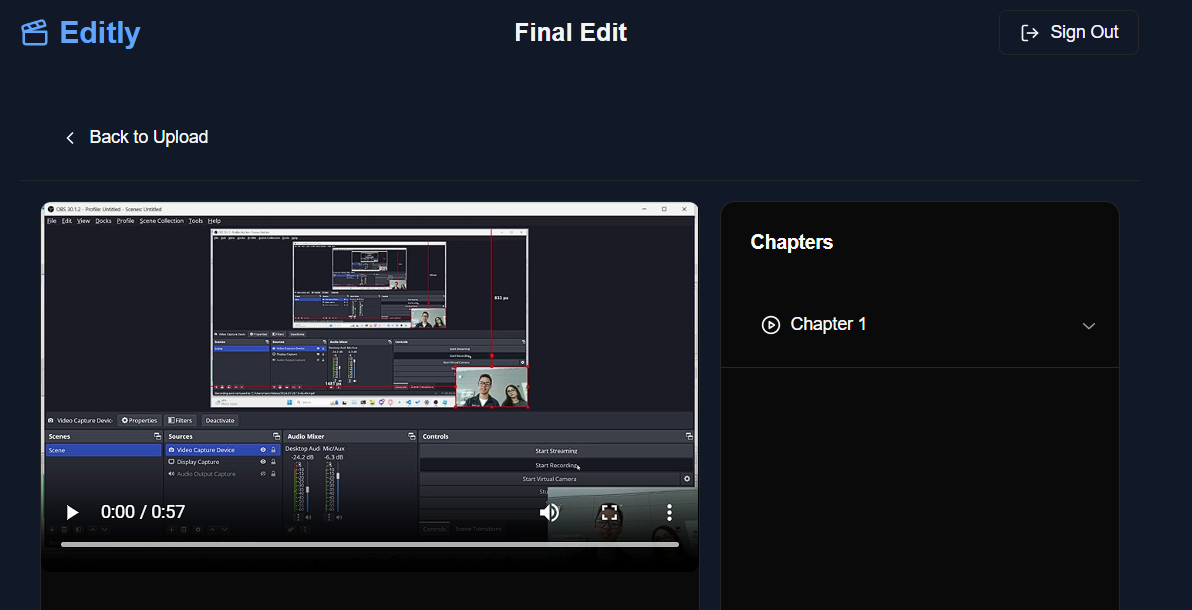The width and height of the screenshot is (1192, 610).
Task: Click the Sign Out button
Action: coord(1068,33)
